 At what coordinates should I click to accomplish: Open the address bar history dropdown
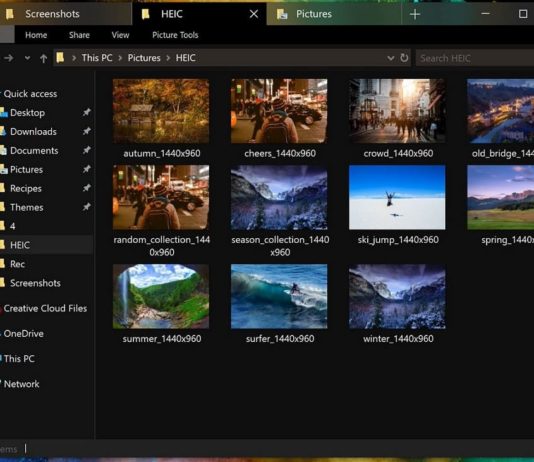pos(391,58)
